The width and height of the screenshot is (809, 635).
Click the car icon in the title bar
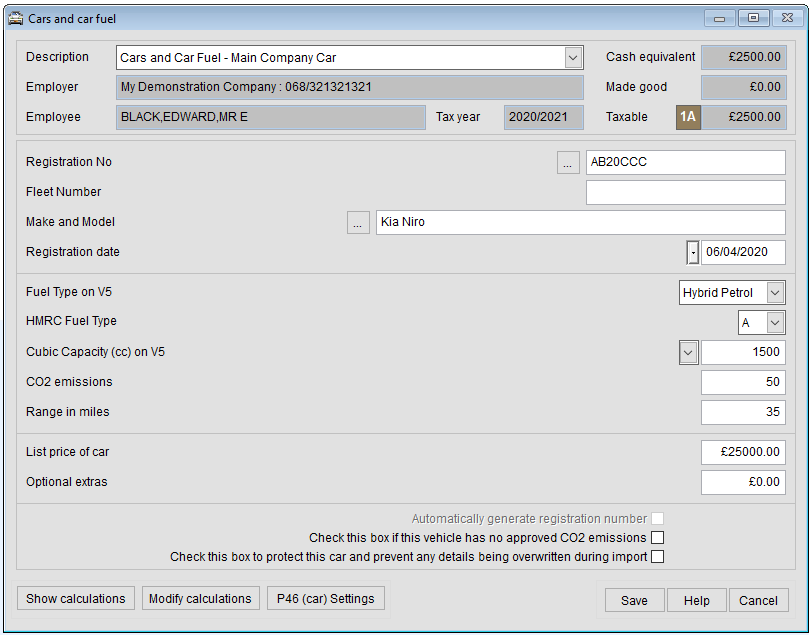[x=14, y=17]
